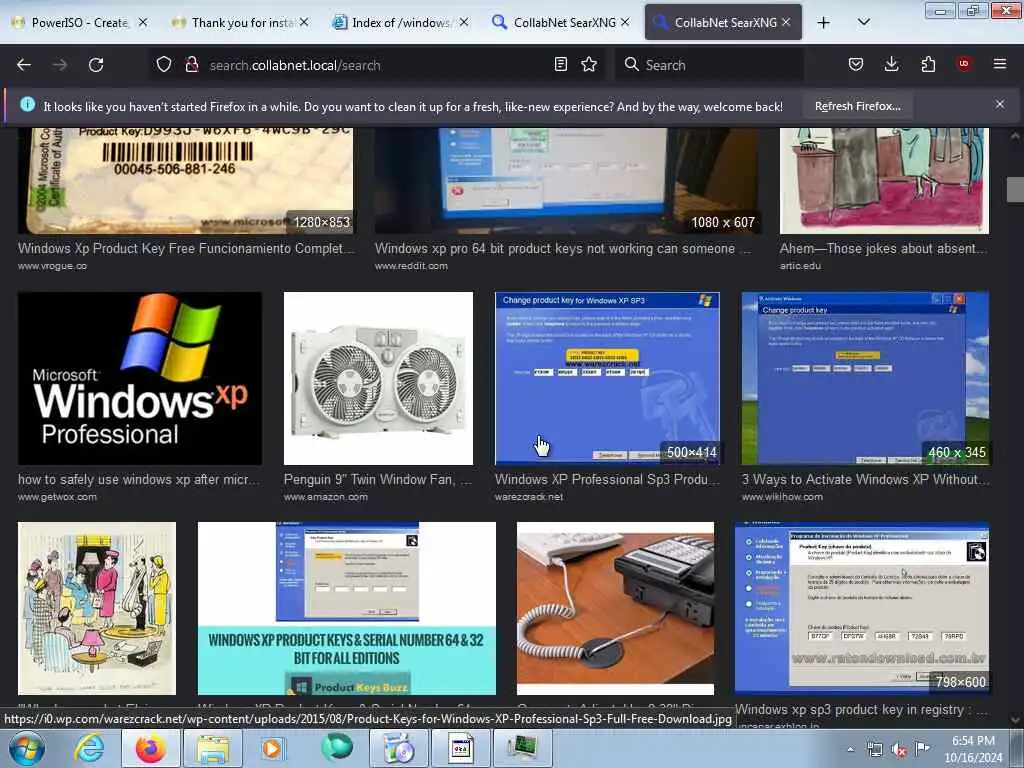Open Windows Explorer folder taskbar icon

[213, 748]
